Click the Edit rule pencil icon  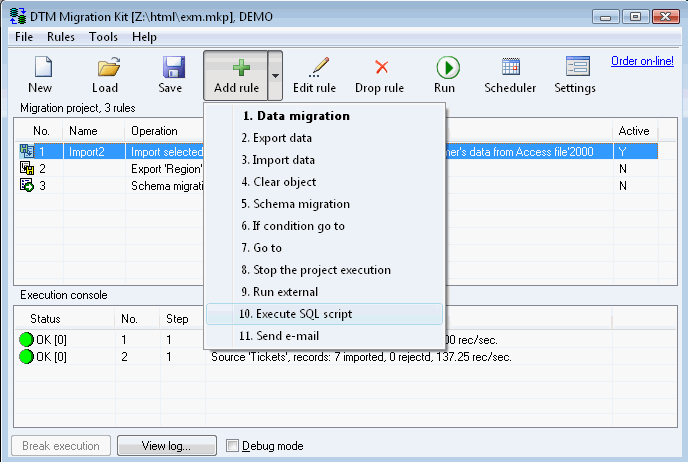point(319,67)
